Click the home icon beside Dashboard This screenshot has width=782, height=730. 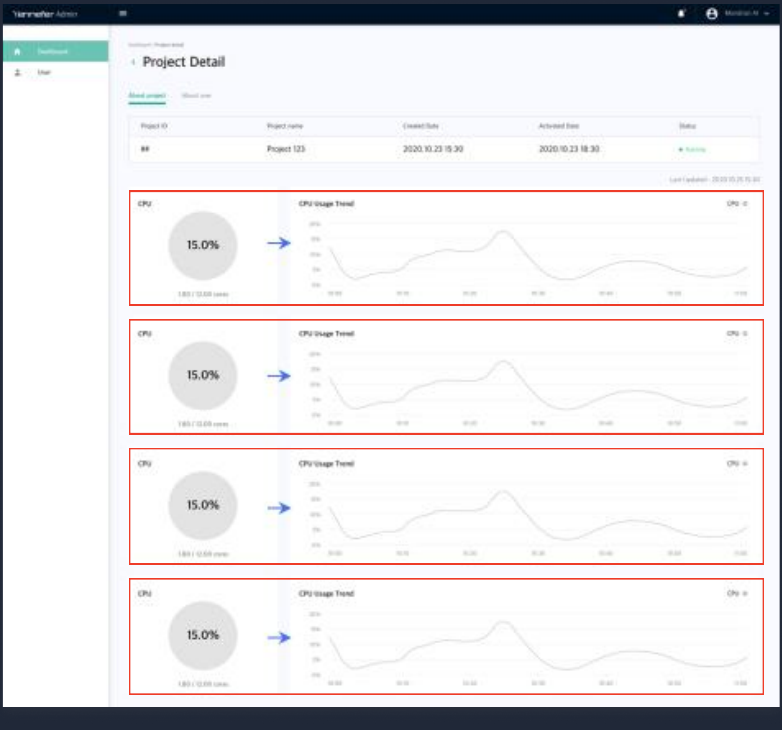[17, 51]
